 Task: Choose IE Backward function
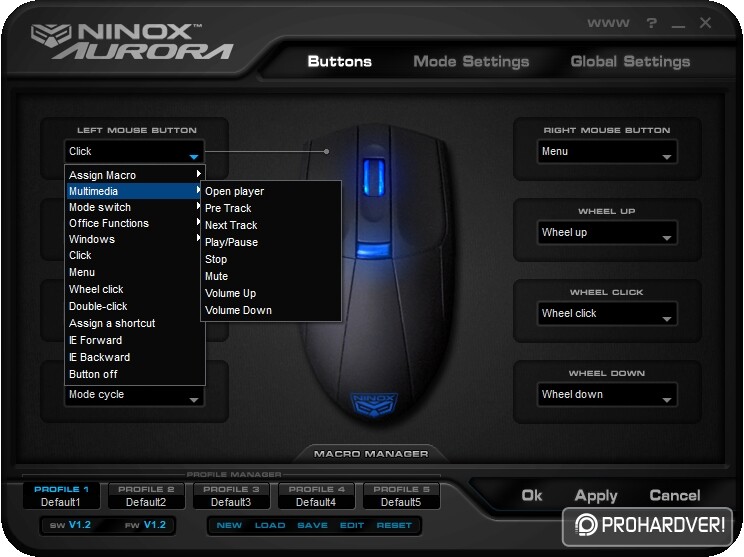tap(135, 357)
